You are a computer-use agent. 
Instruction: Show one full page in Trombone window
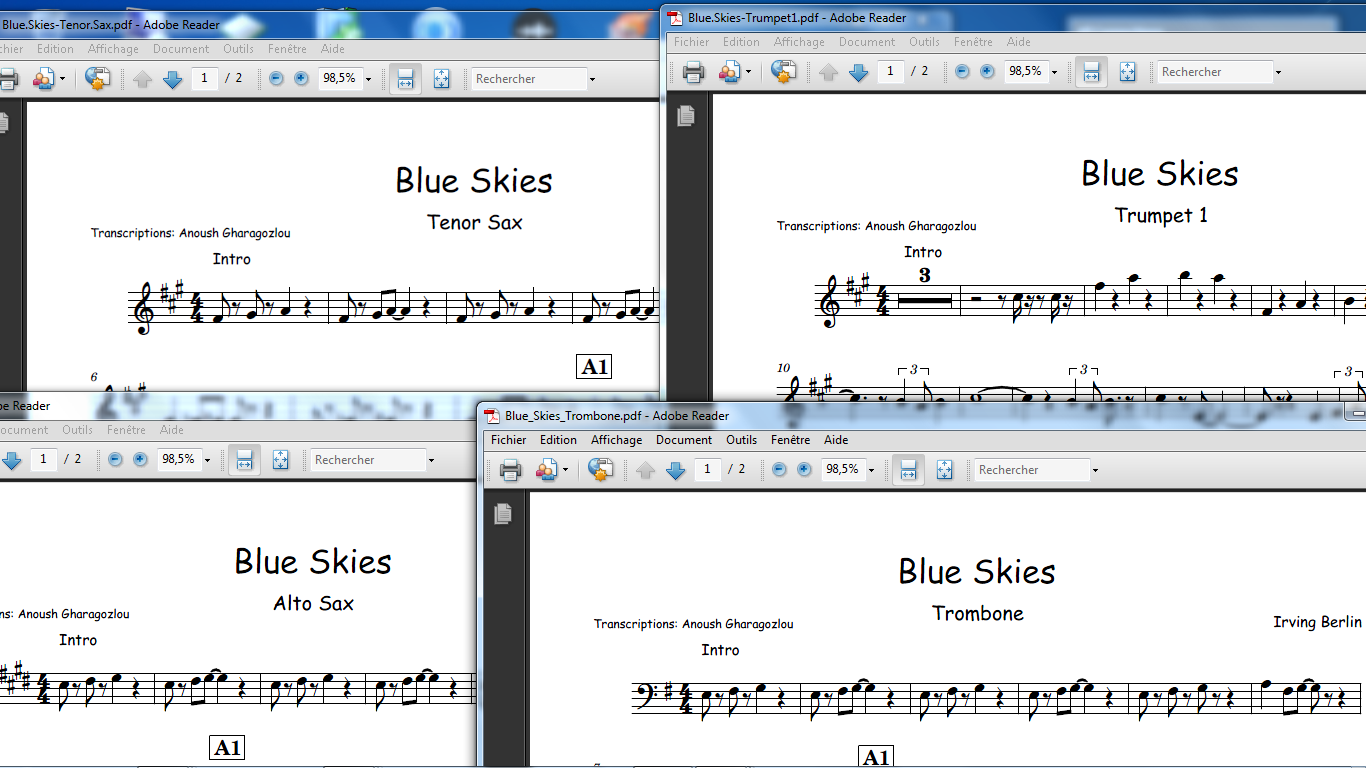click(x=944, y=470)
